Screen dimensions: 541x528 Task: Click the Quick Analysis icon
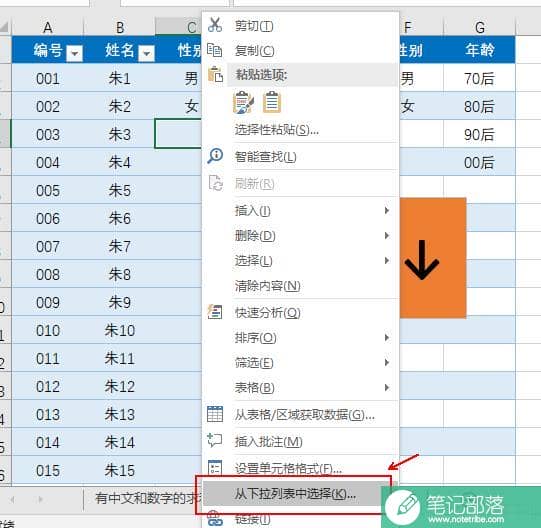(x=215, y=312)
